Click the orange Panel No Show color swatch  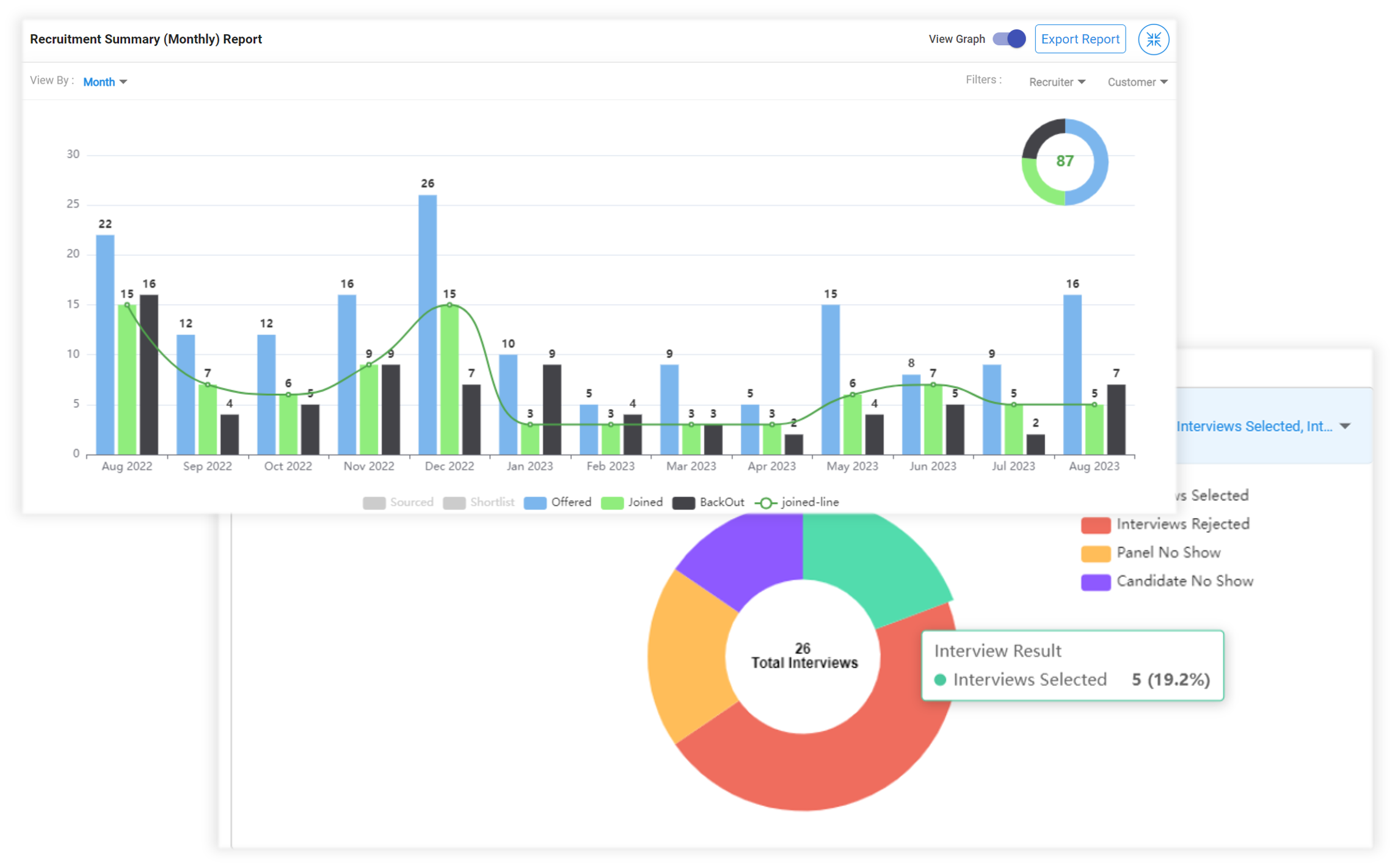[1096, 552]
